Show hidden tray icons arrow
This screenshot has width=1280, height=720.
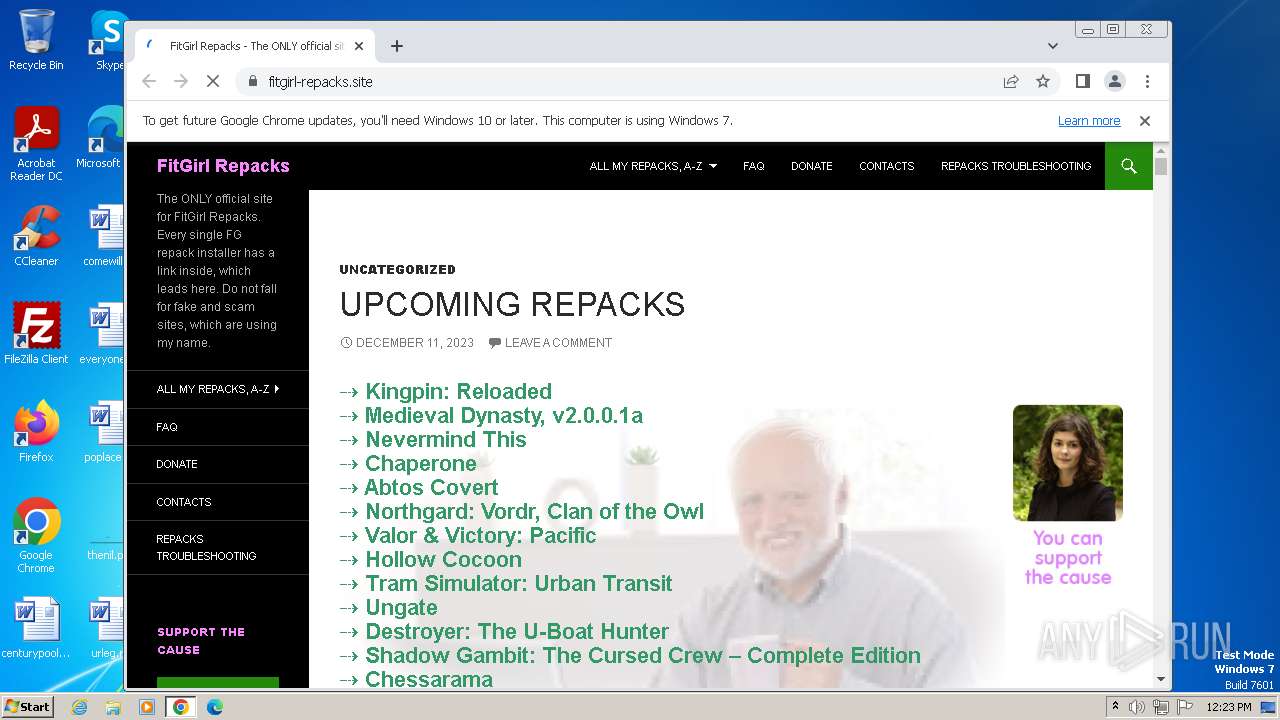(x=1115, y=707)
